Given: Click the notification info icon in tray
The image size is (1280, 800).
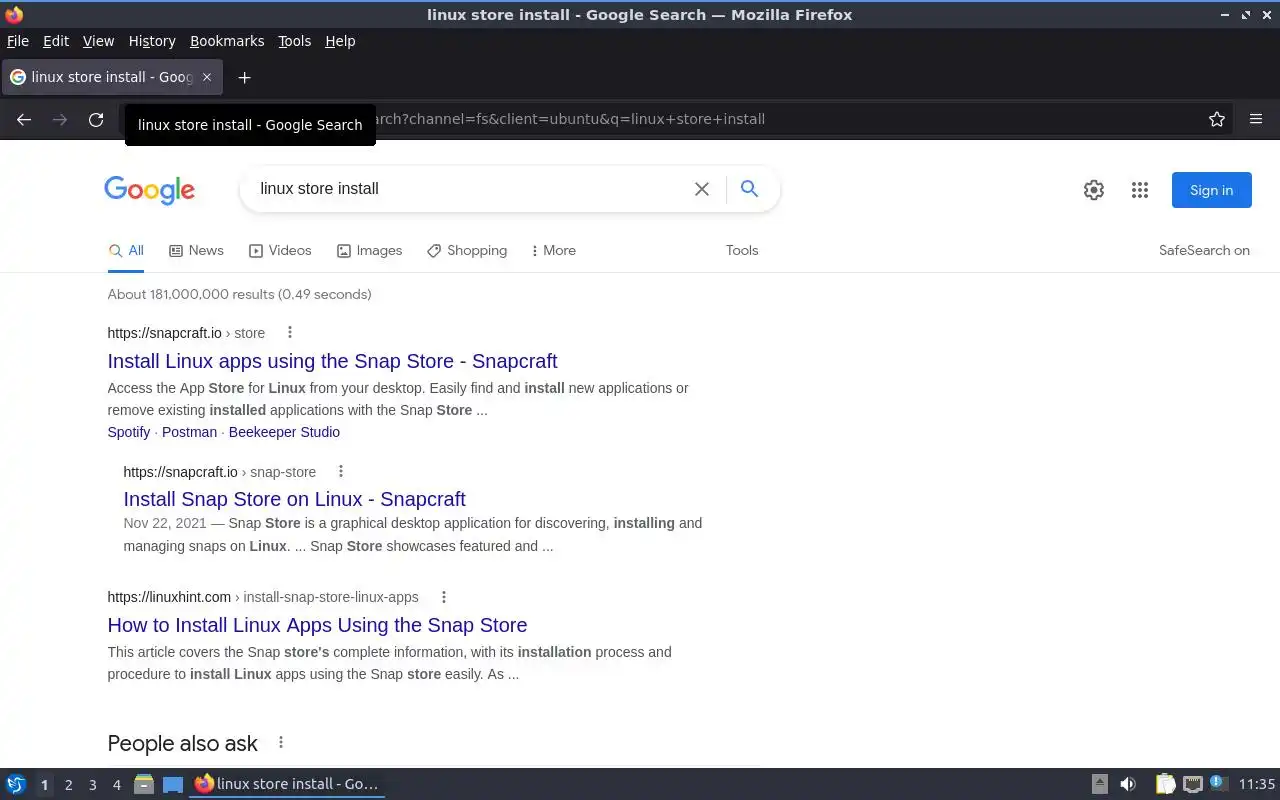Looking at the screenshot, I should tap(1218, 783).
